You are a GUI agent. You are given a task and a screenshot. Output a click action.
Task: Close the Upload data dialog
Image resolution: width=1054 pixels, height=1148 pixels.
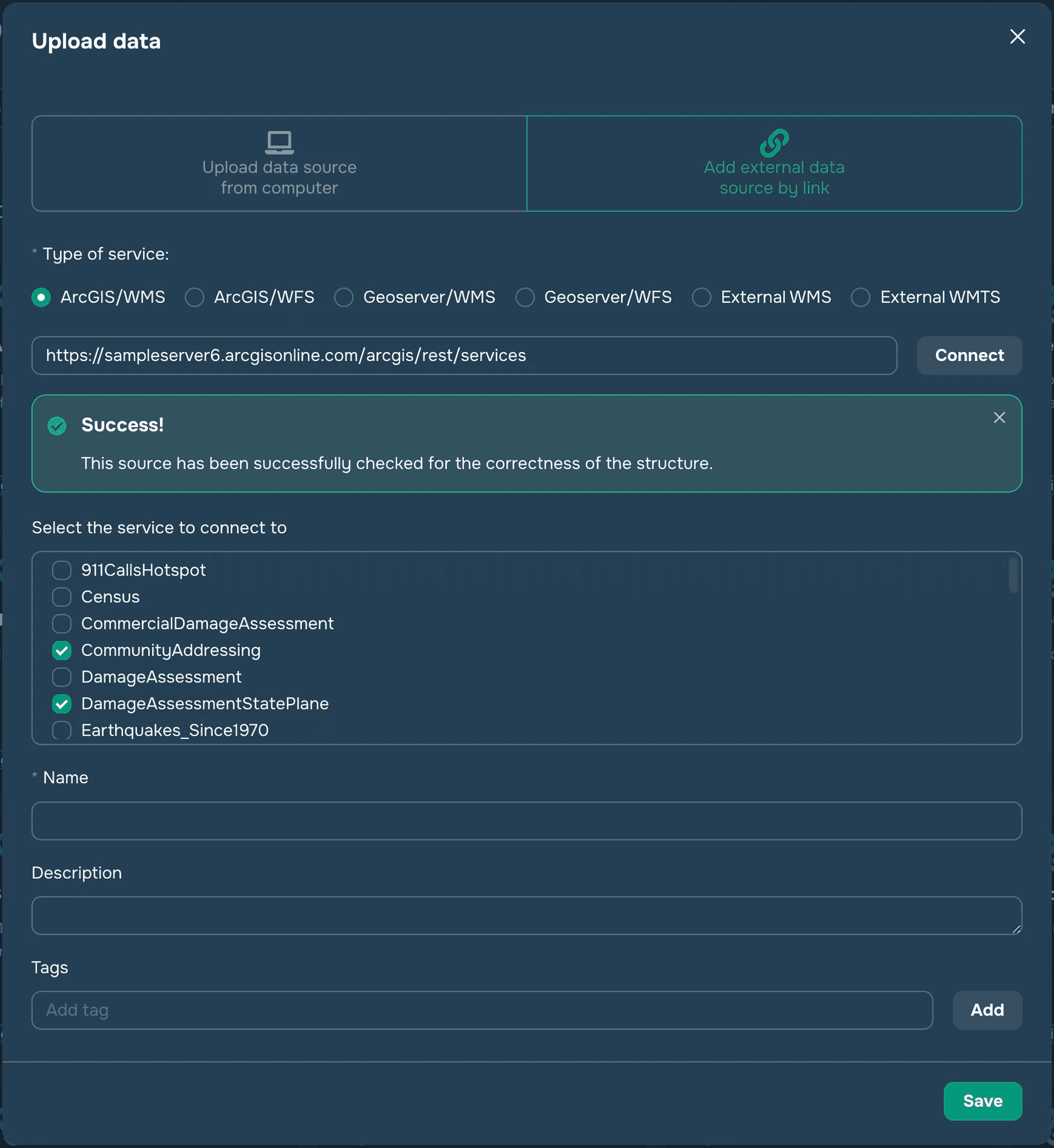click(x=1017, y=37)
